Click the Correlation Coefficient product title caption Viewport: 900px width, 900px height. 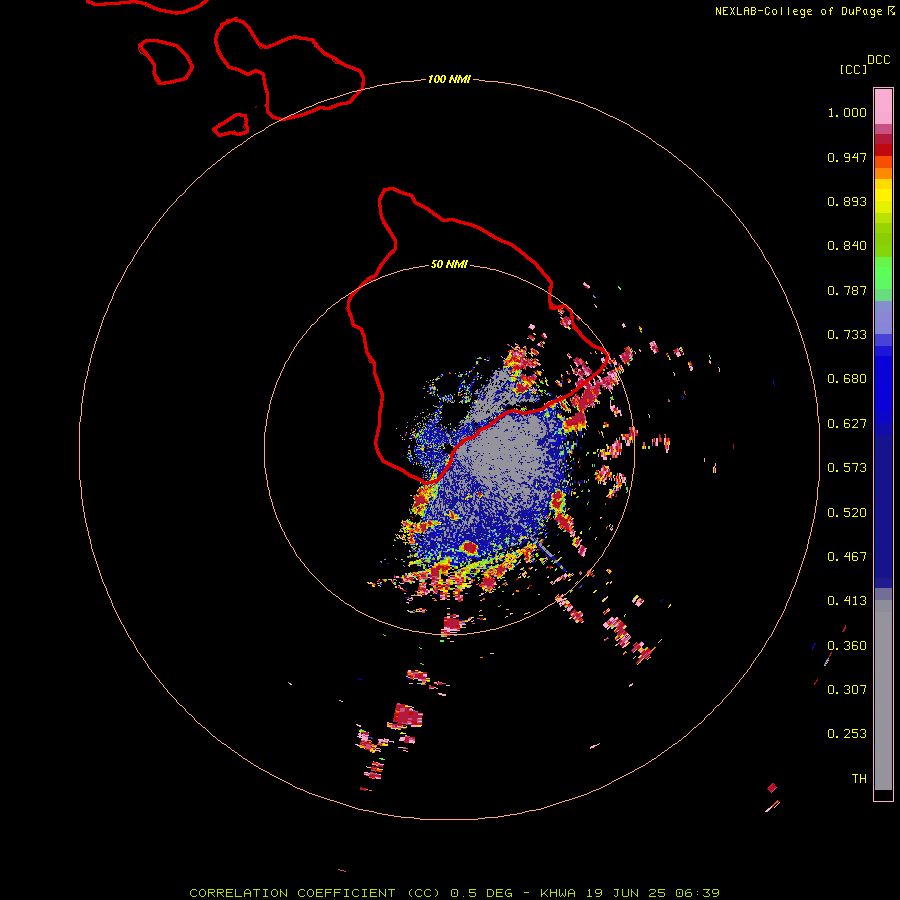tap(454, 893)
